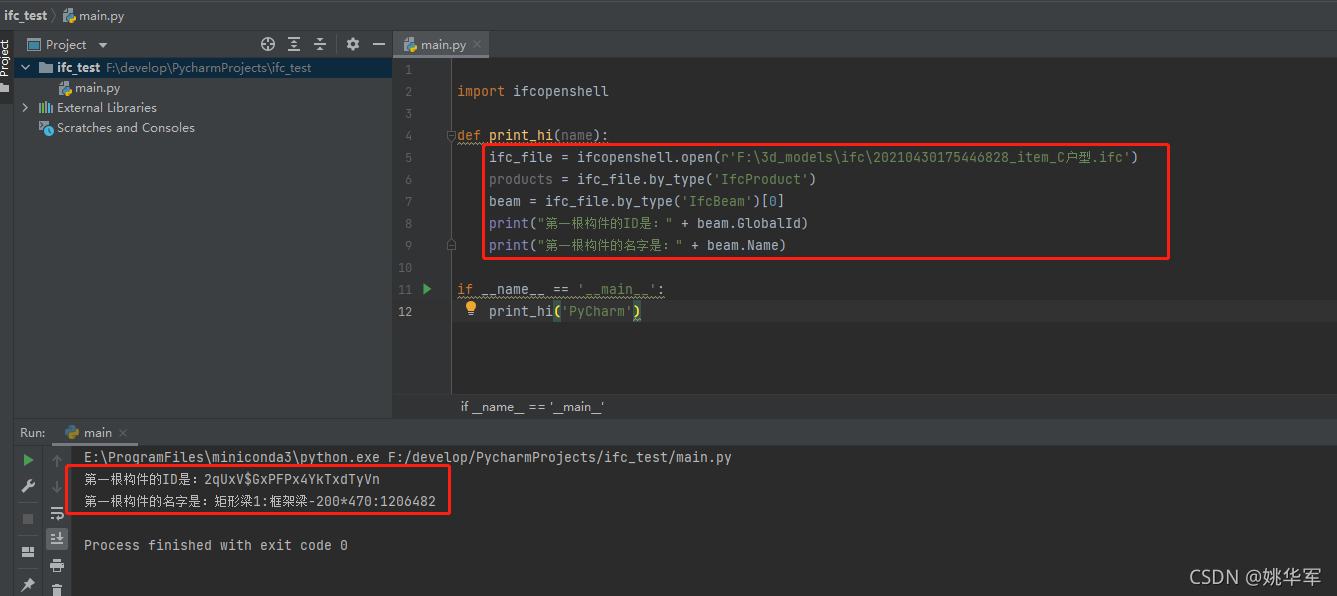The width and height of the screenshot is (1337, 596).
Task: Close the main run tab
Action: [124, 433]
